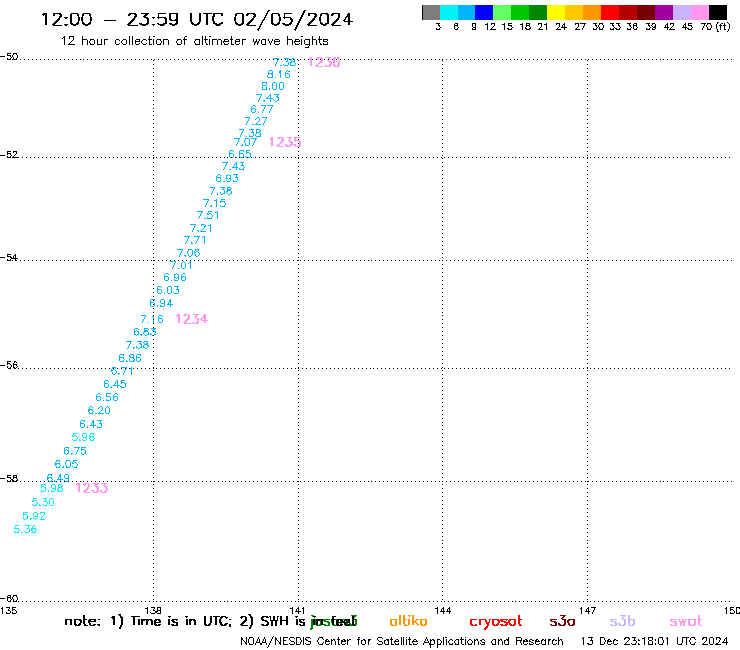This screenshot has width=740, height=650.
Task: Click the wave height value '7.07'
Action: coord(245,142)
